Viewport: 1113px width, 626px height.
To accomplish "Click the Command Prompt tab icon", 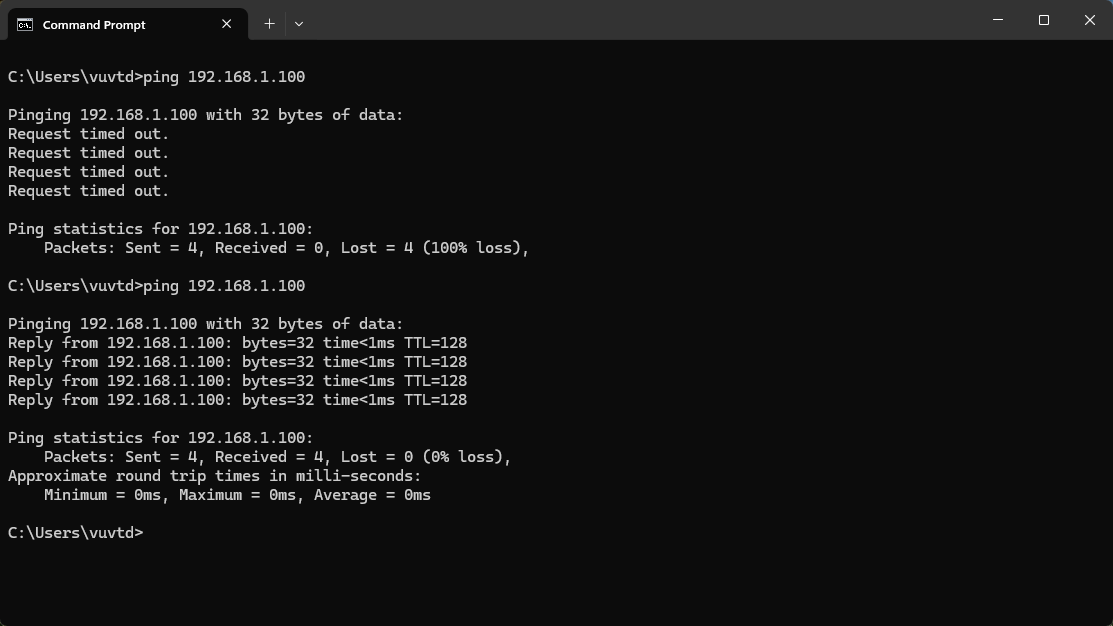I will point(25,24).
